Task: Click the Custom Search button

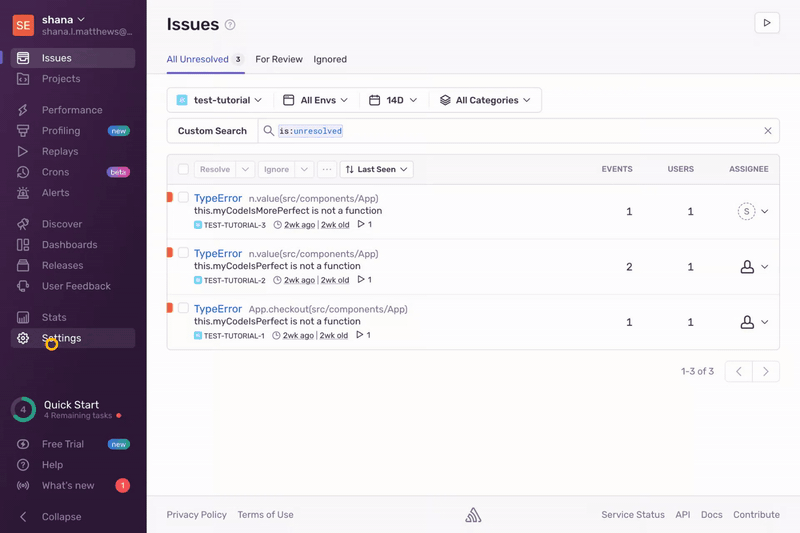Action: tap(212, 131)
